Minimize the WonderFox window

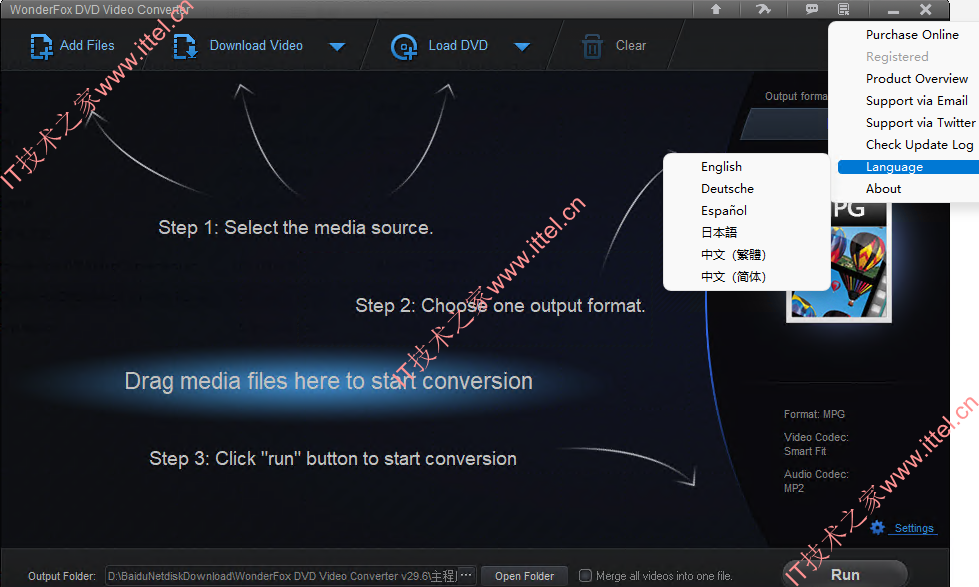point(893,10)
